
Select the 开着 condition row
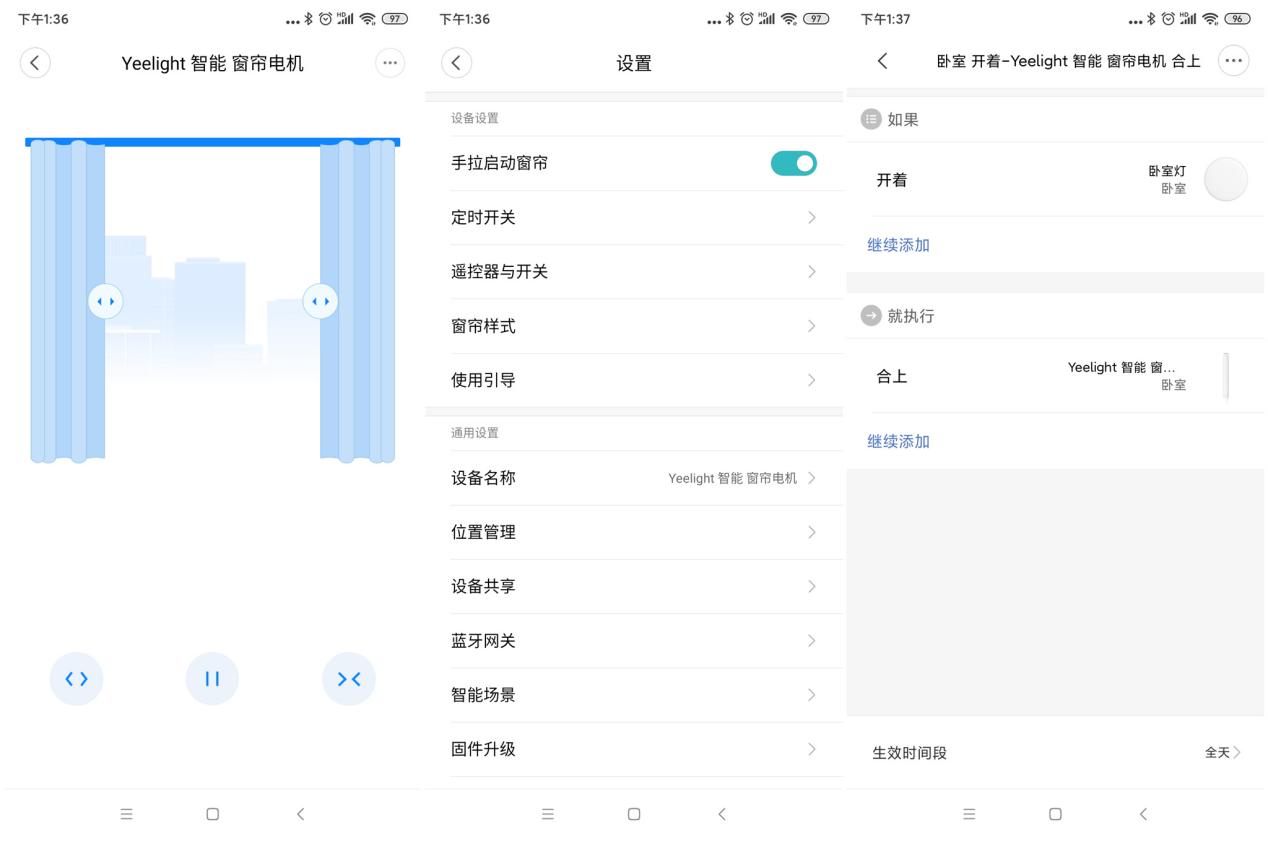click(1055, 180)
